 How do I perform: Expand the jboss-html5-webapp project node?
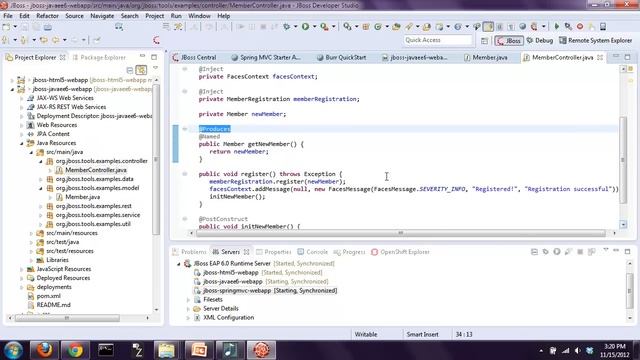(x=12, y=80)
